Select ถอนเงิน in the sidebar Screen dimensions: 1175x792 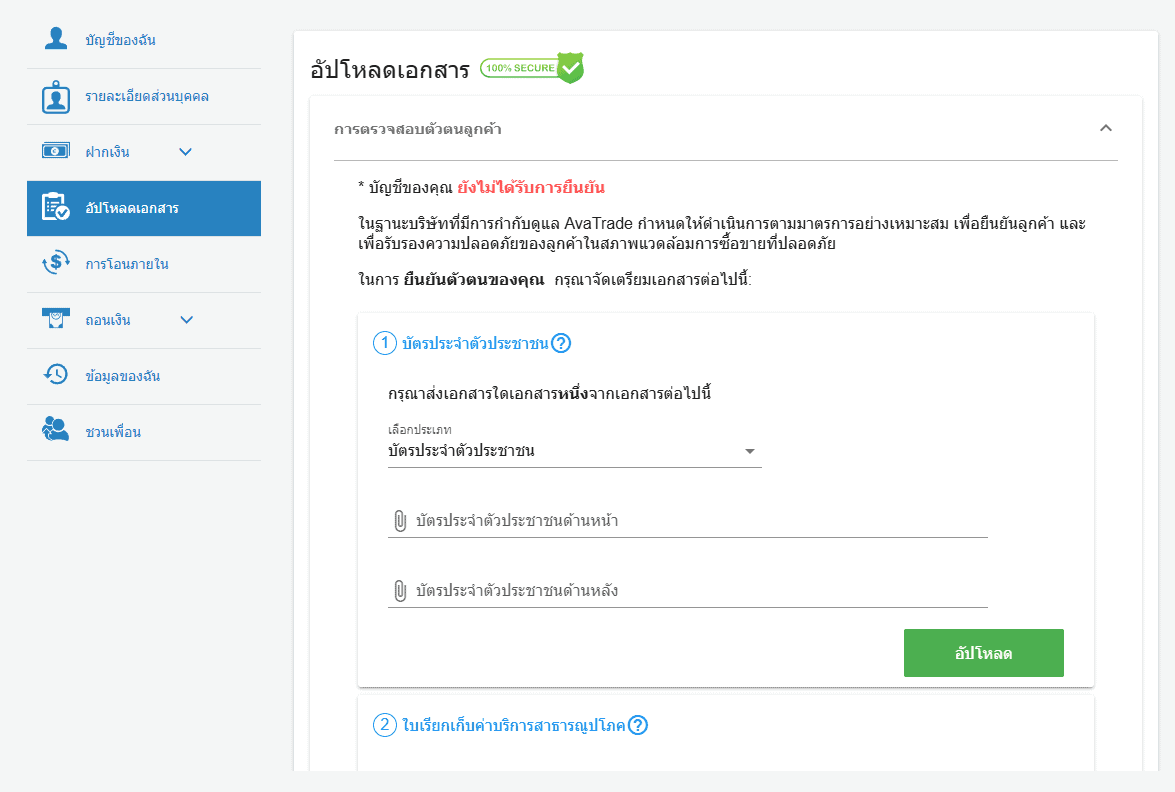coord(144,320)
